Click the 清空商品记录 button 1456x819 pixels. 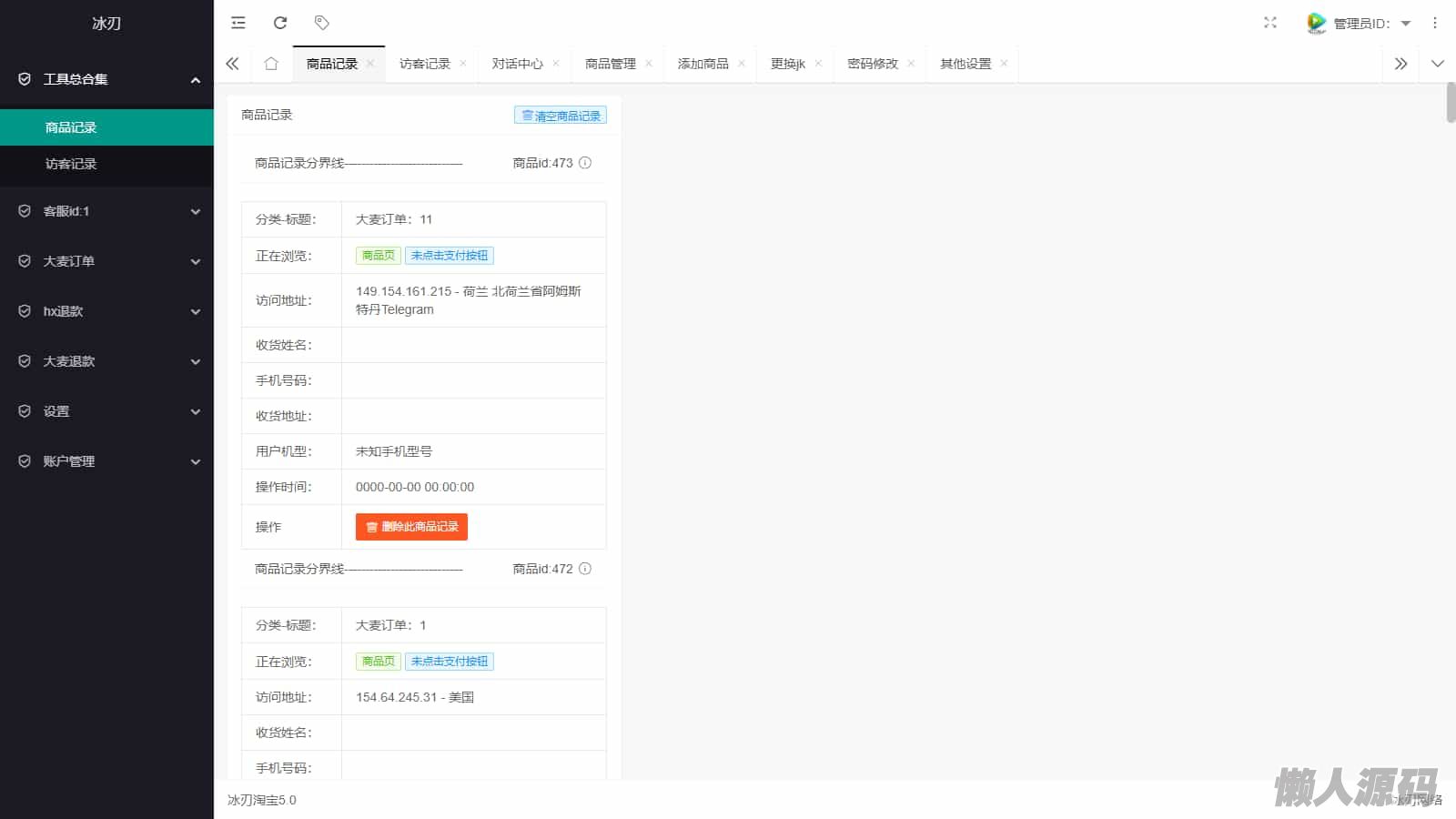pyautogui.click(x=561, y=116)
